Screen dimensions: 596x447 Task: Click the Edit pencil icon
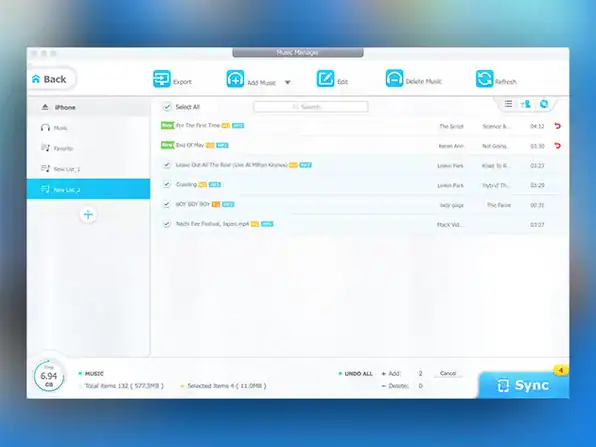(325, 79)
